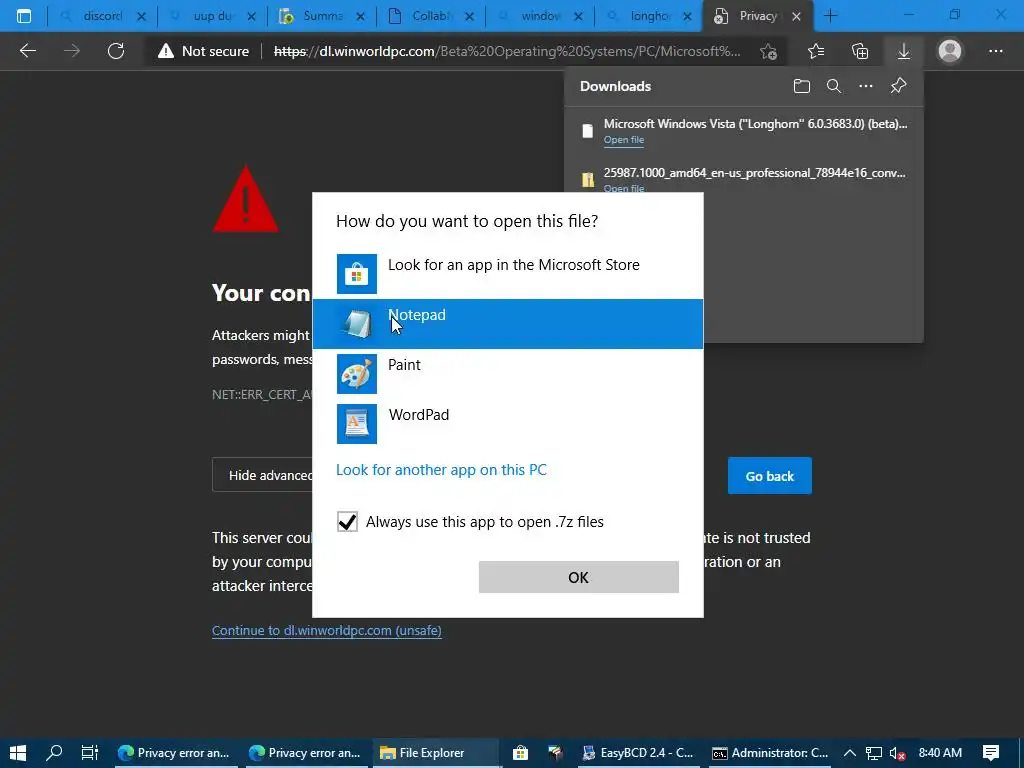1024x768 pixels.
Task: Open Administrator command prompt taskbar button
Action: pyautogui.click(x=770, y=753)
